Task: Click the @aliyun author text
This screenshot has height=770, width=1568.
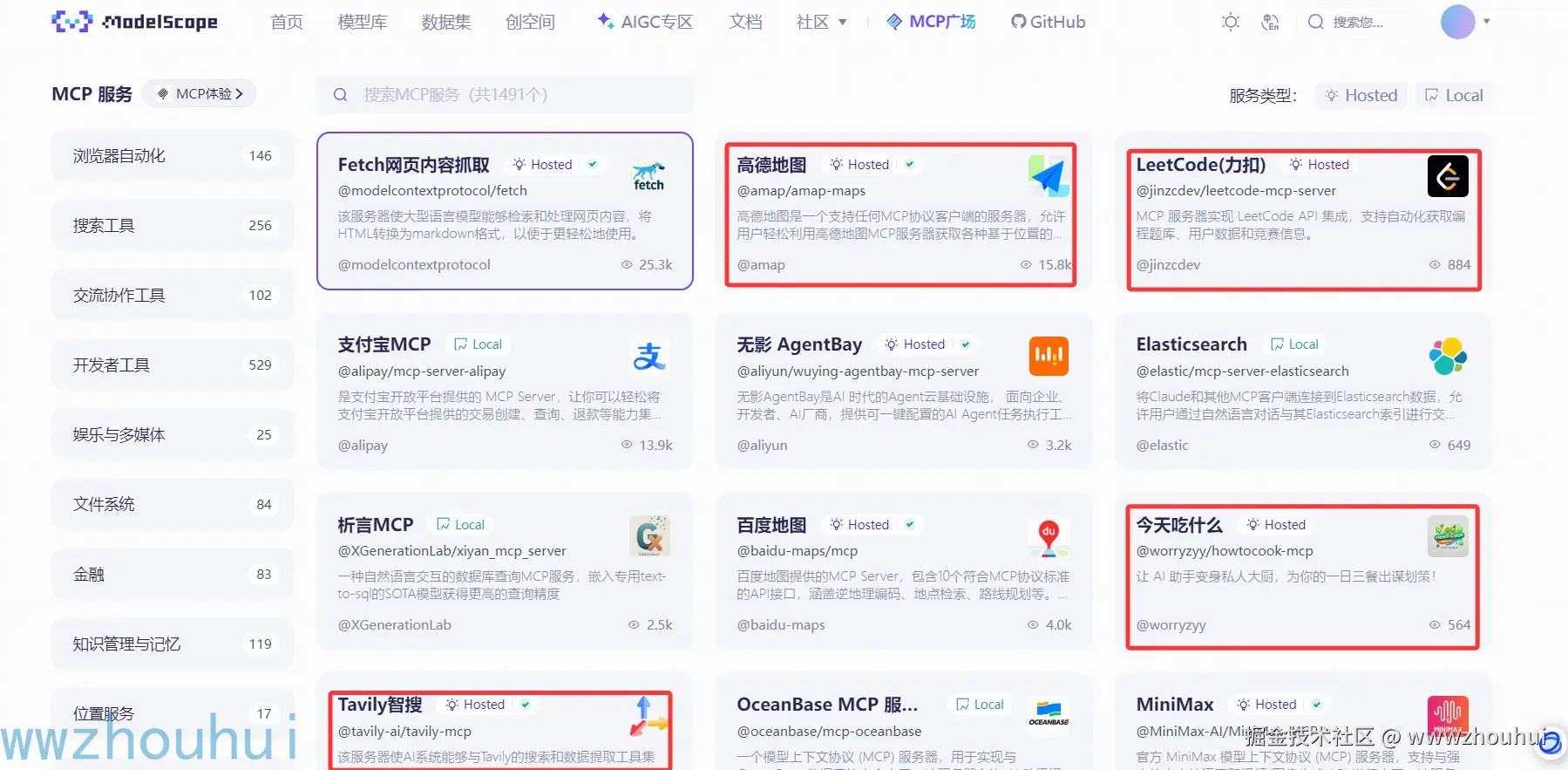Action: (x=762, y=445)
